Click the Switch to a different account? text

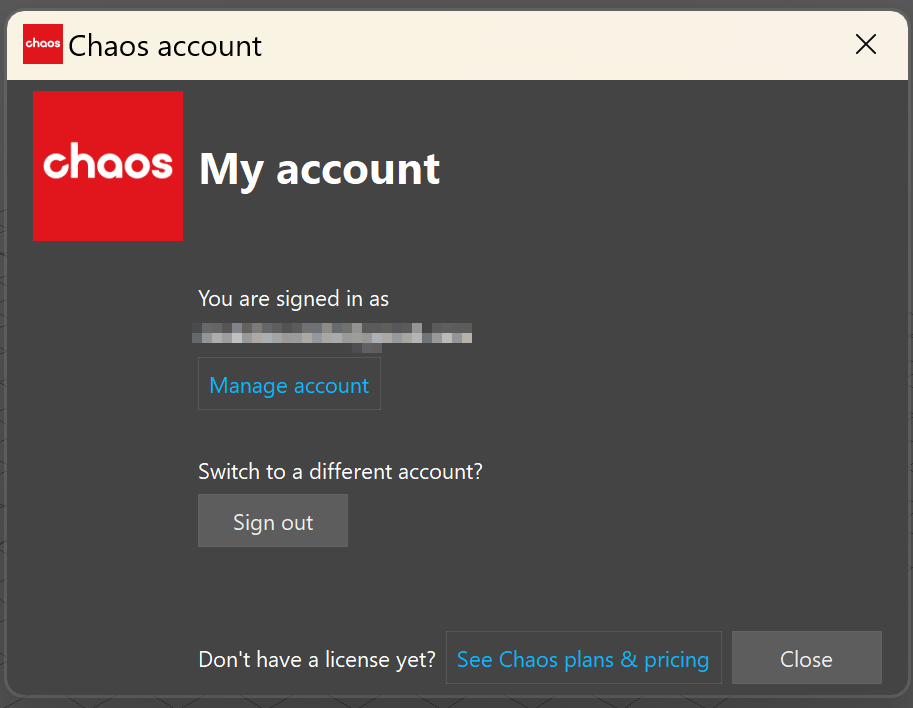point(341,472)
